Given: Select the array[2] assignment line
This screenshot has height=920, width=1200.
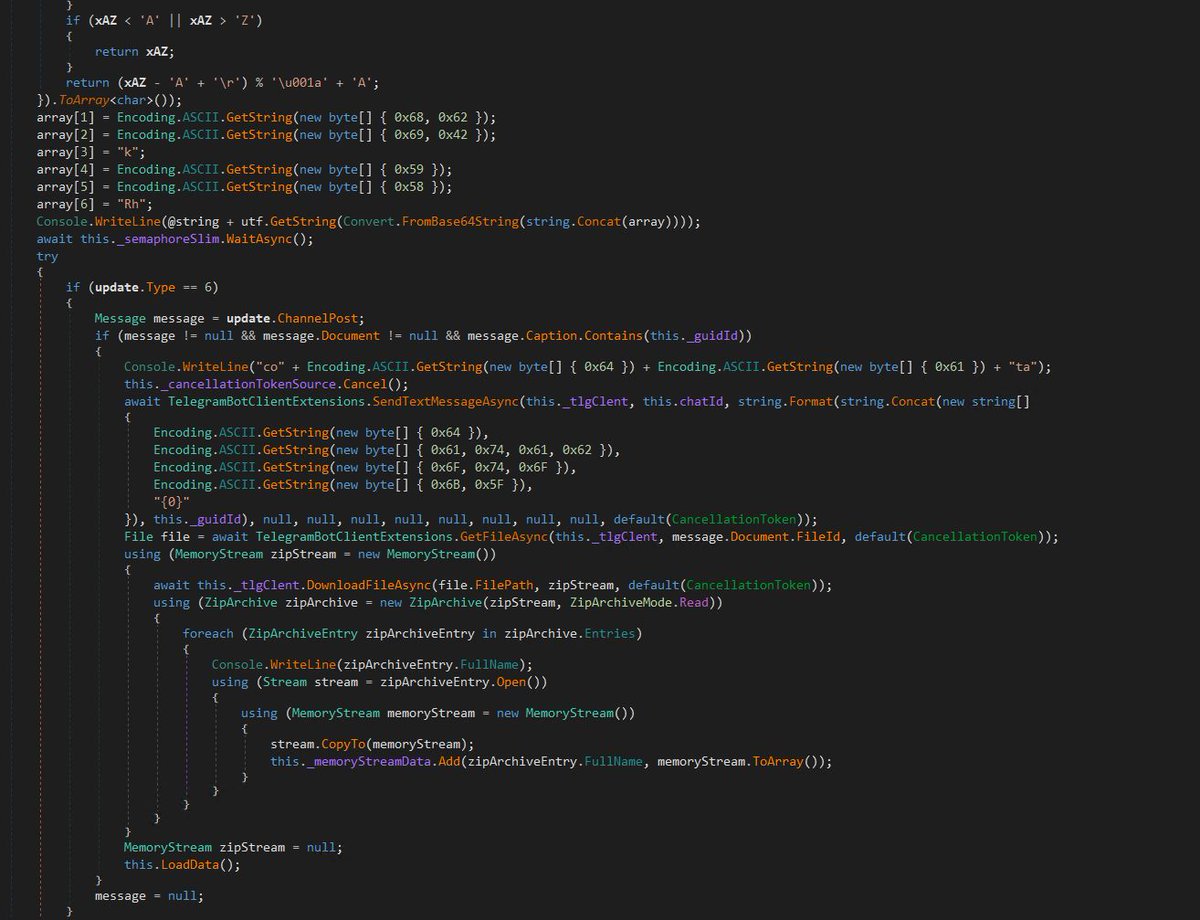Looking at the screenshot, I should coord(266,134).
